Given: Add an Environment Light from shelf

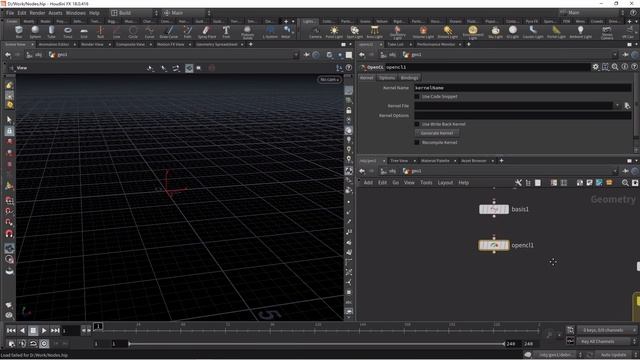Looking at the screenshot, I should (473, 32).
